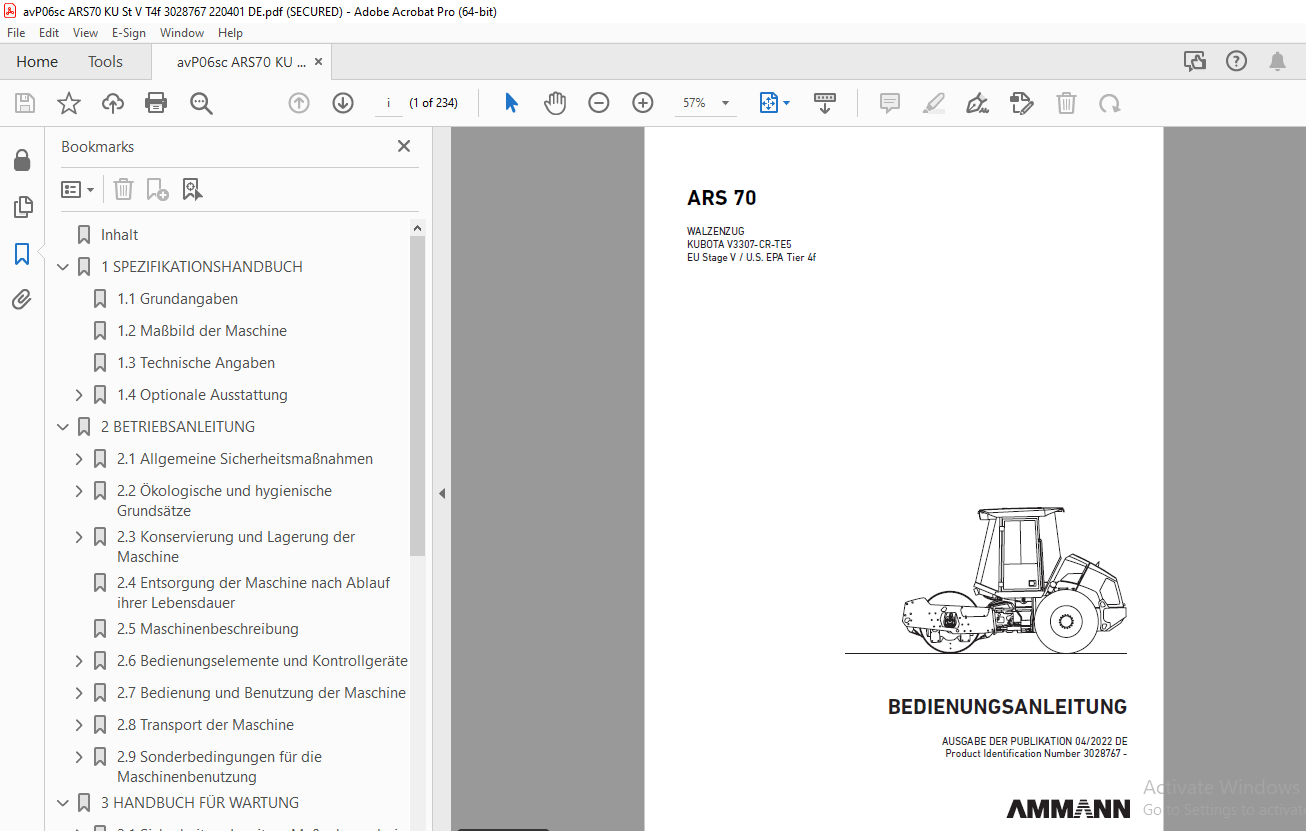Expand 1.4 Optionale Ausstattung

pyautogui.click(x=79, y=395)
